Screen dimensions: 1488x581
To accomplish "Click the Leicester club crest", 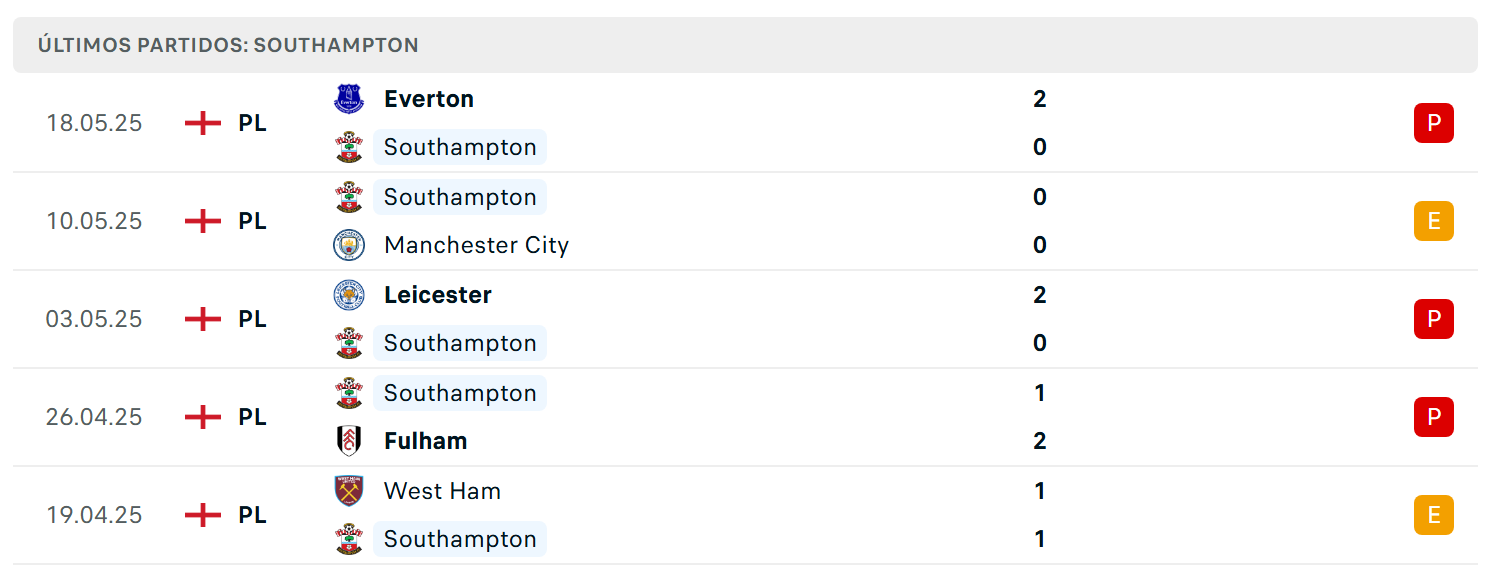I will [349, 295].
